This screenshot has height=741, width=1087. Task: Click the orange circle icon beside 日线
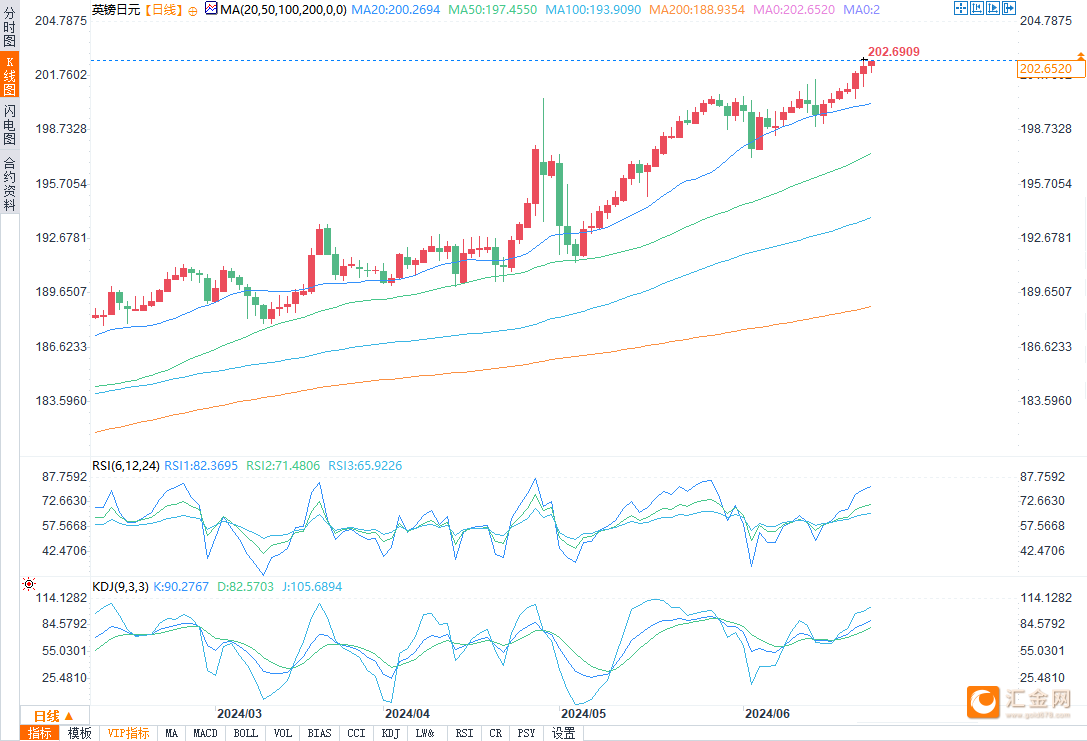[193, 10]
